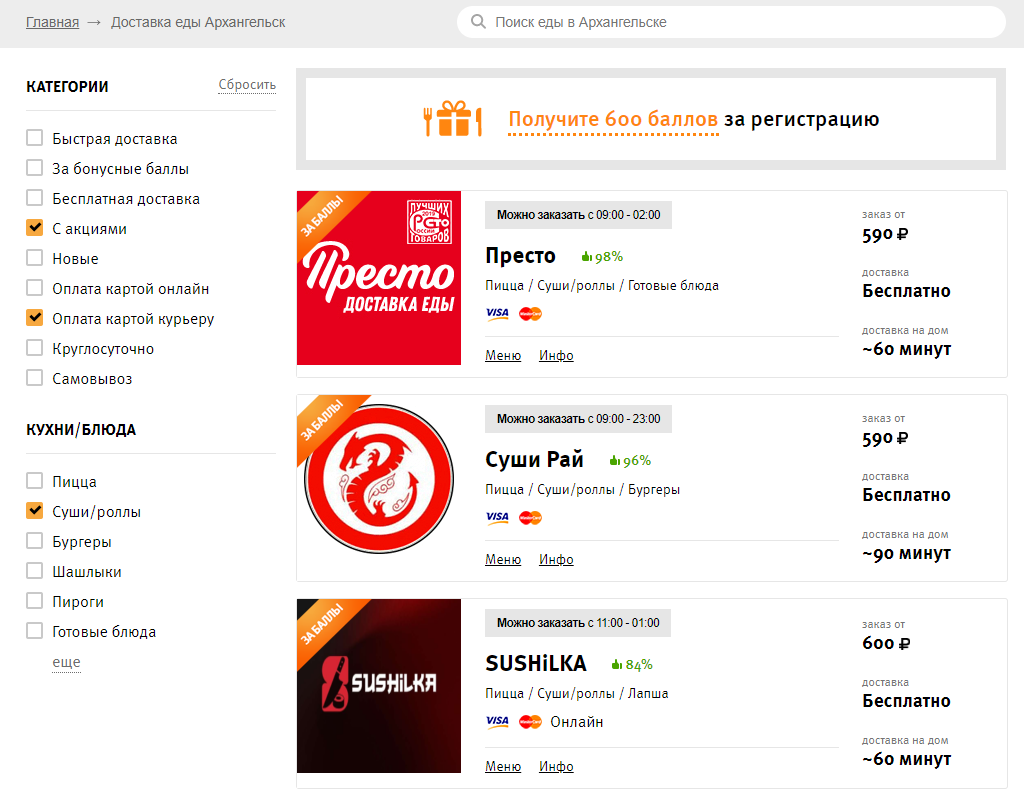Click Пицца / Суши/роллы / Бургеры text

[583, 490]
